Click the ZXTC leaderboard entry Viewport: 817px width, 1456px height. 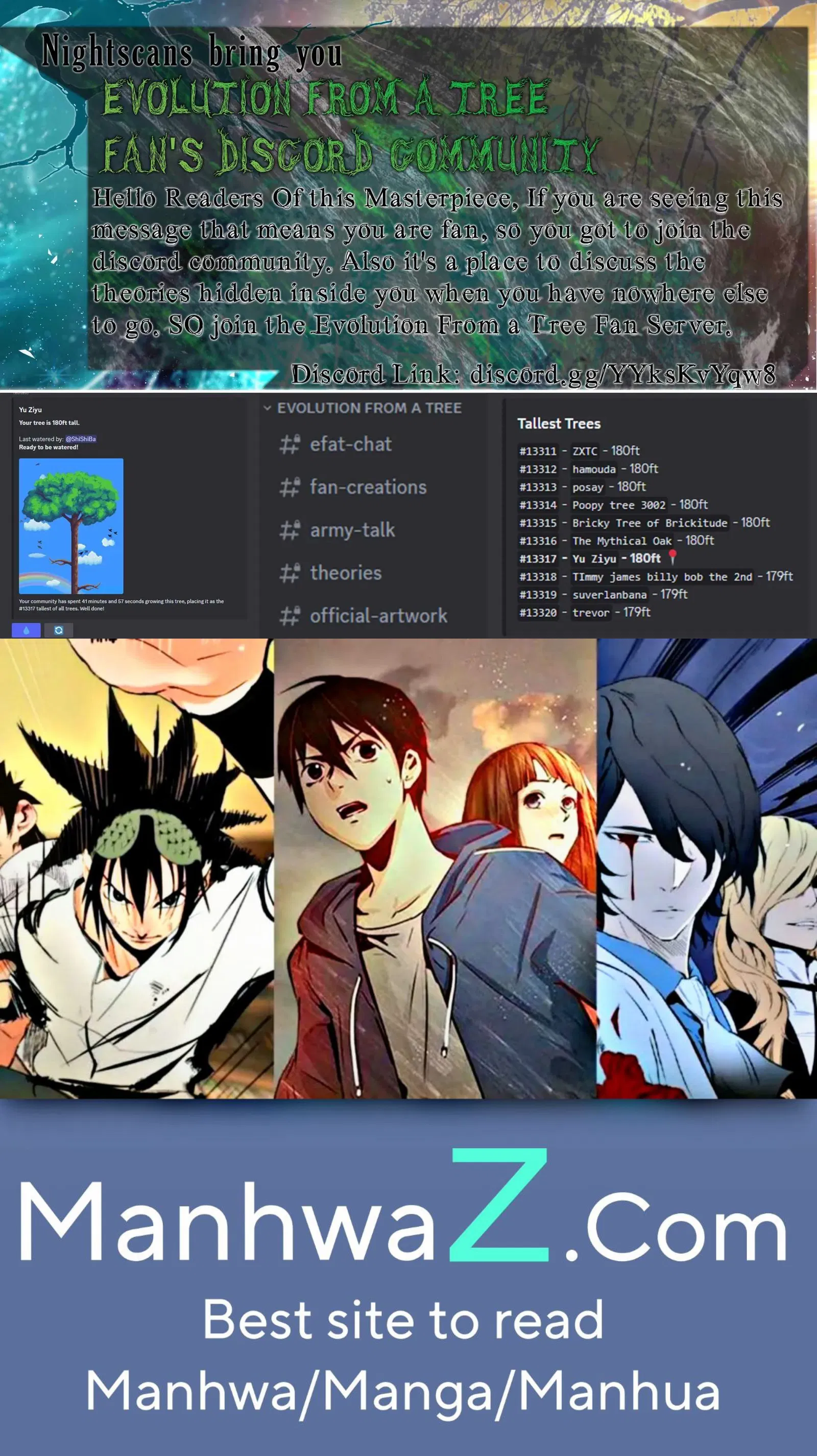(584, 451)
